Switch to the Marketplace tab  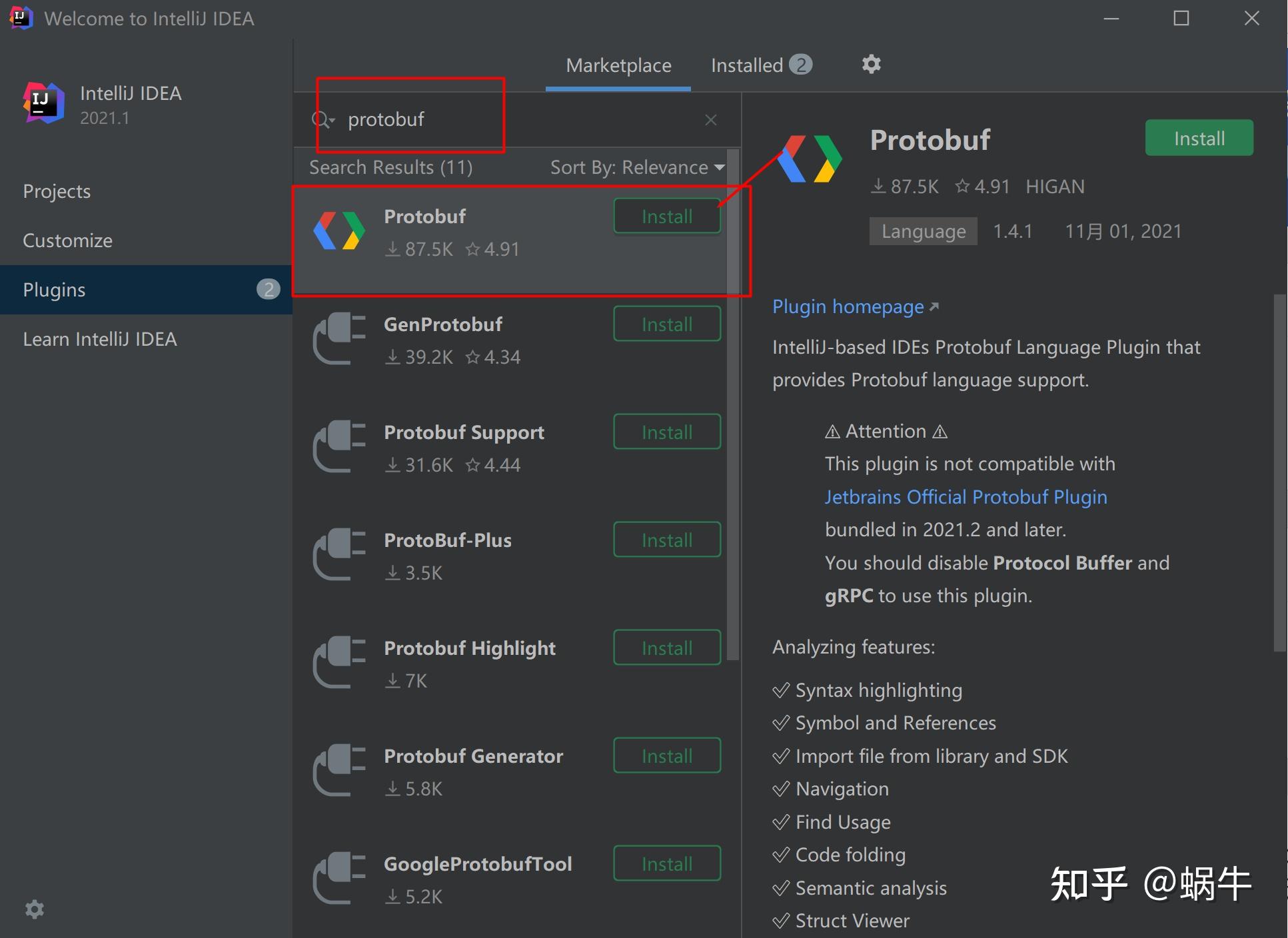(x=618, y=65)
